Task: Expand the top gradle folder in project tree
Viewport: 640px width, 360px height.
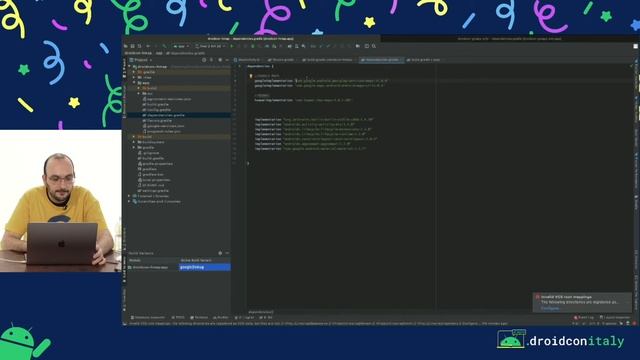Action: pos(134,72)
